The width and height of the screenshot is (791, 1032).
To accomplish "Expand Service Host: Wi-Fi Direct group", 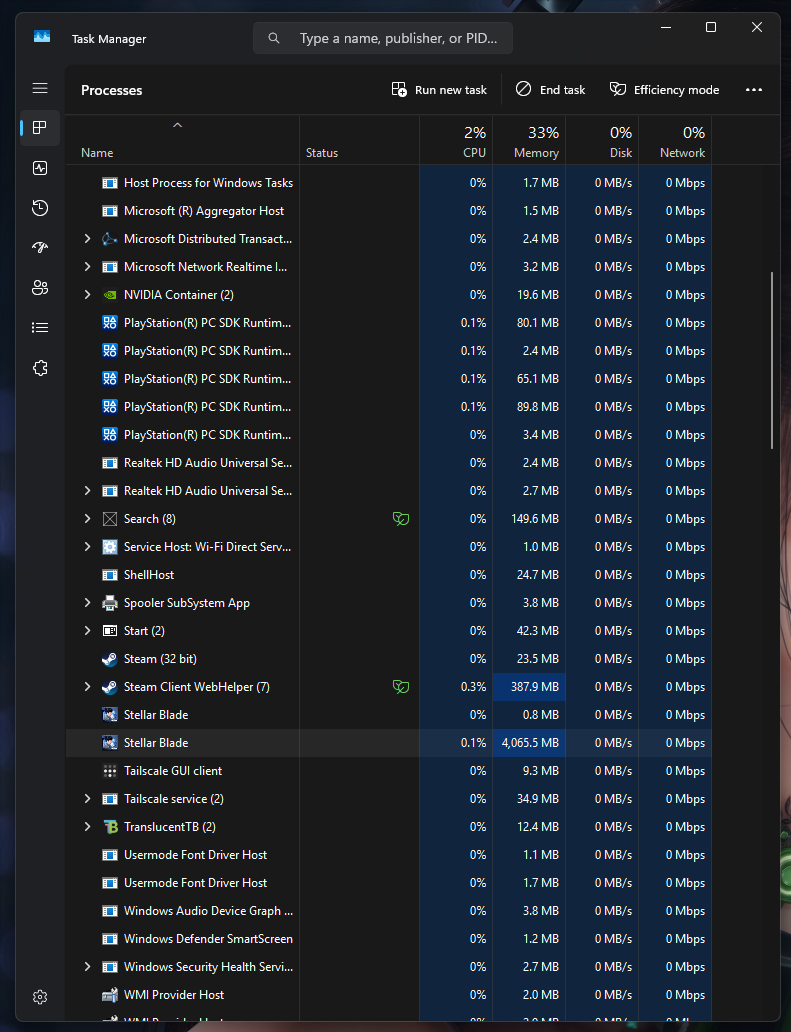I will coord(88,547).
